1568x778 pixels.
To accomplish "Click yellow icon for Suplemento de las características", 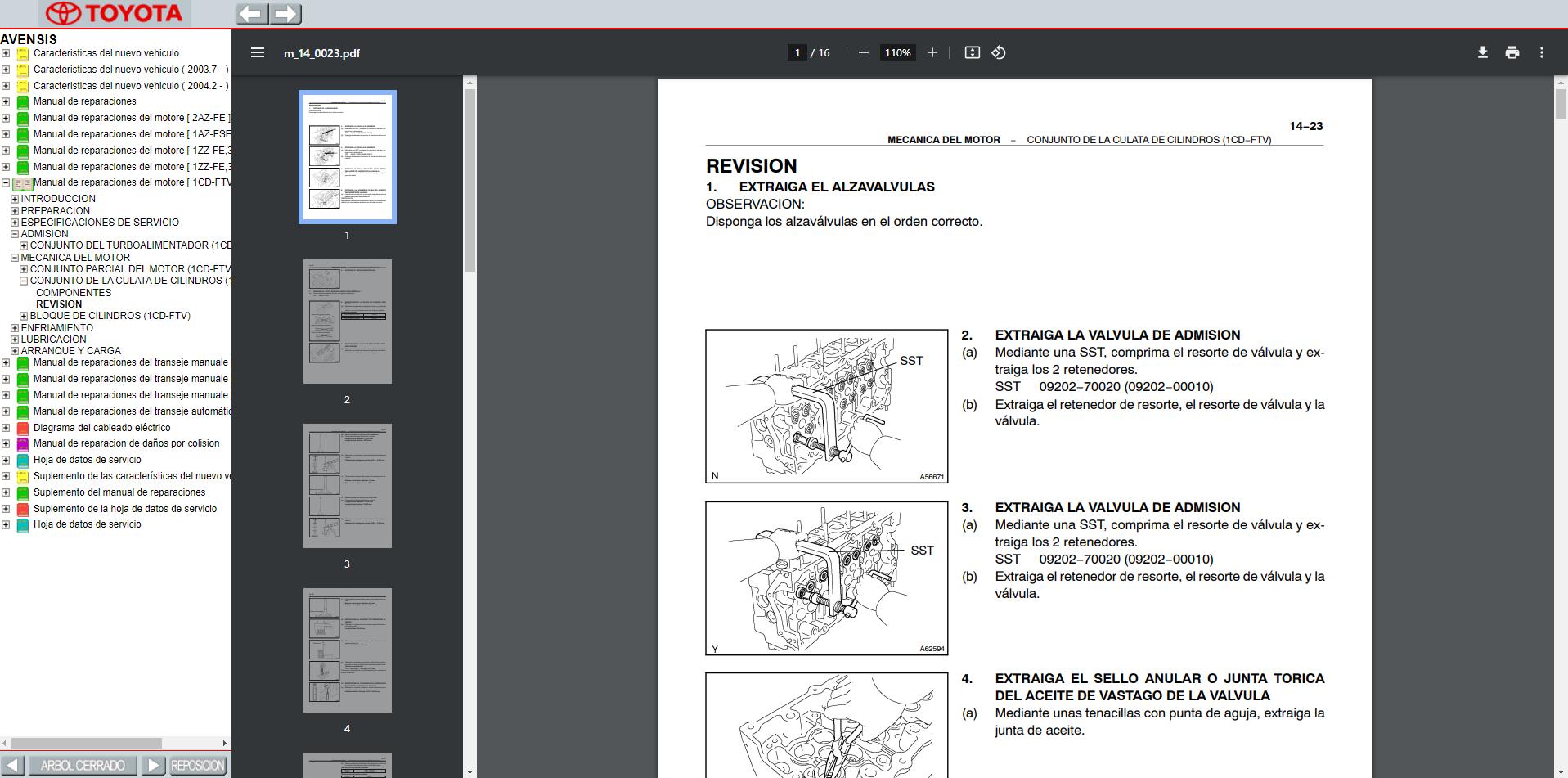I will click(23, 477).
